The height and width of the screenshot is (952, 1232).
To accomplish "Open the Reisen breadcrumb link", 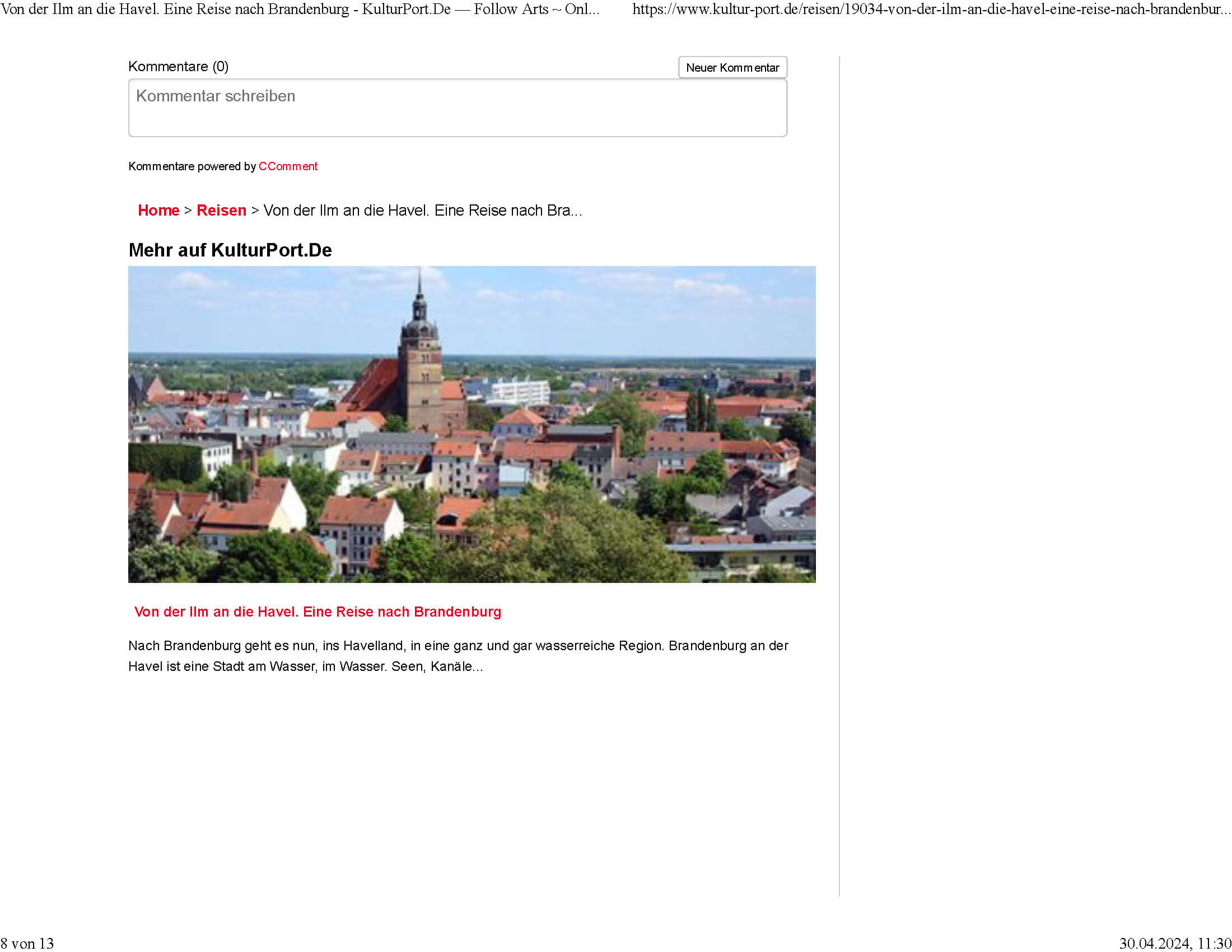I will (x=221, y=211).
